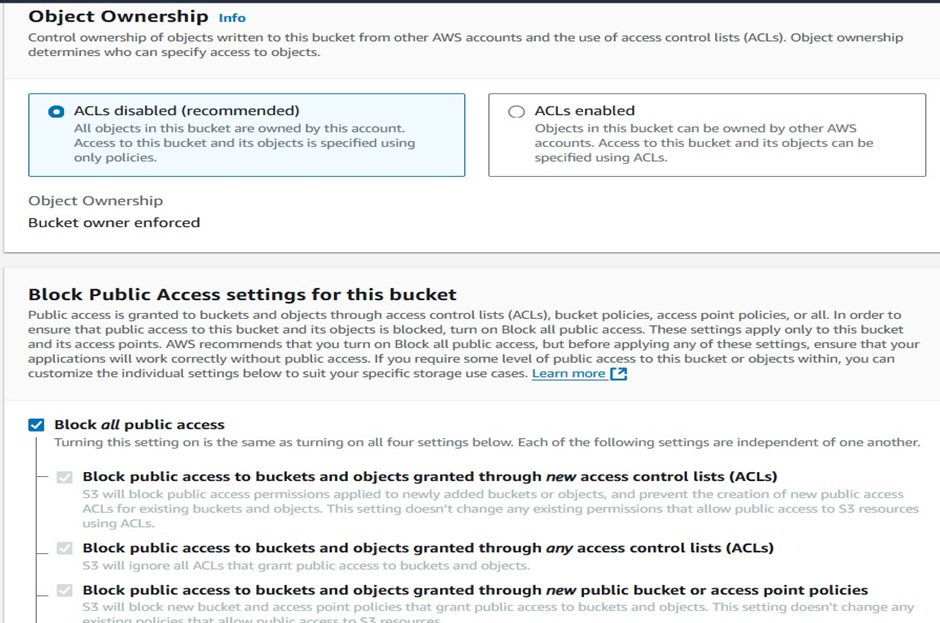Toggle checkbox for blocking new public bucket policies
The image size is (940, 623).
[x=65, y=590]
